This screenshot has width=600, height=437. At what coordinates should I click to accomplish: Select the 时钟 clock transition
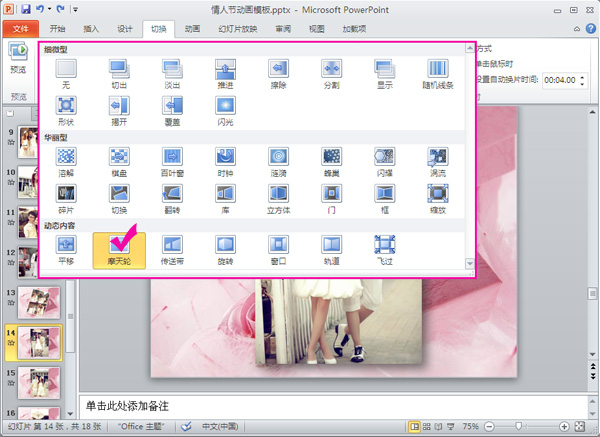point(225,162)
